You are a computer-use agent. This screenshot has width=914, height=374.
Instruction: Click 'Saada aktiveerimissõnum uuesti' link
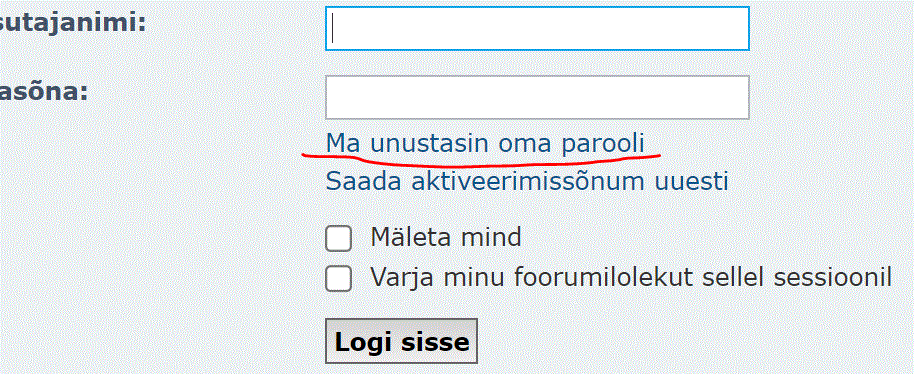pyautogui.click(x=526, y=181)
